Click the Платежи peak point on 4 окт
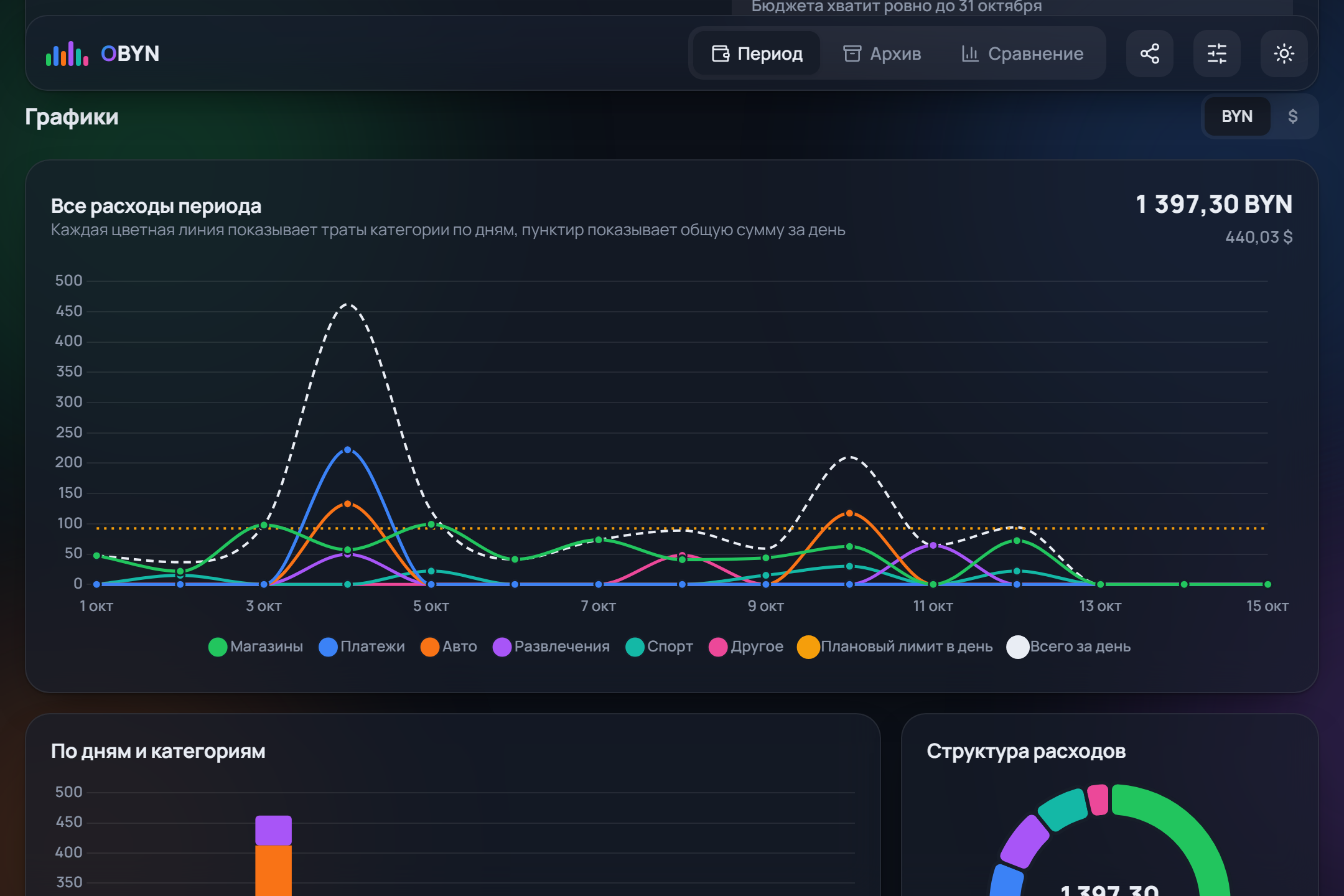1344x896 pixels. coord(347,450)
